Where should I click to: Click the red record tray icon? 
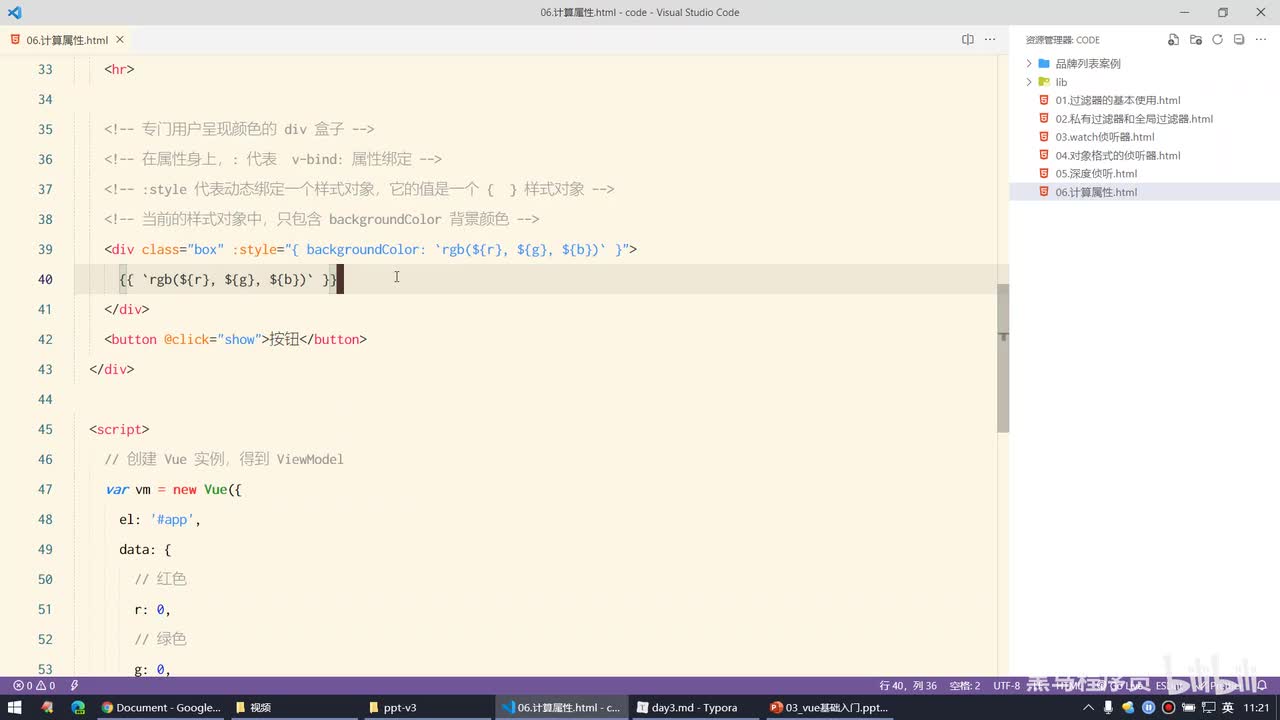click(1167, 707)
